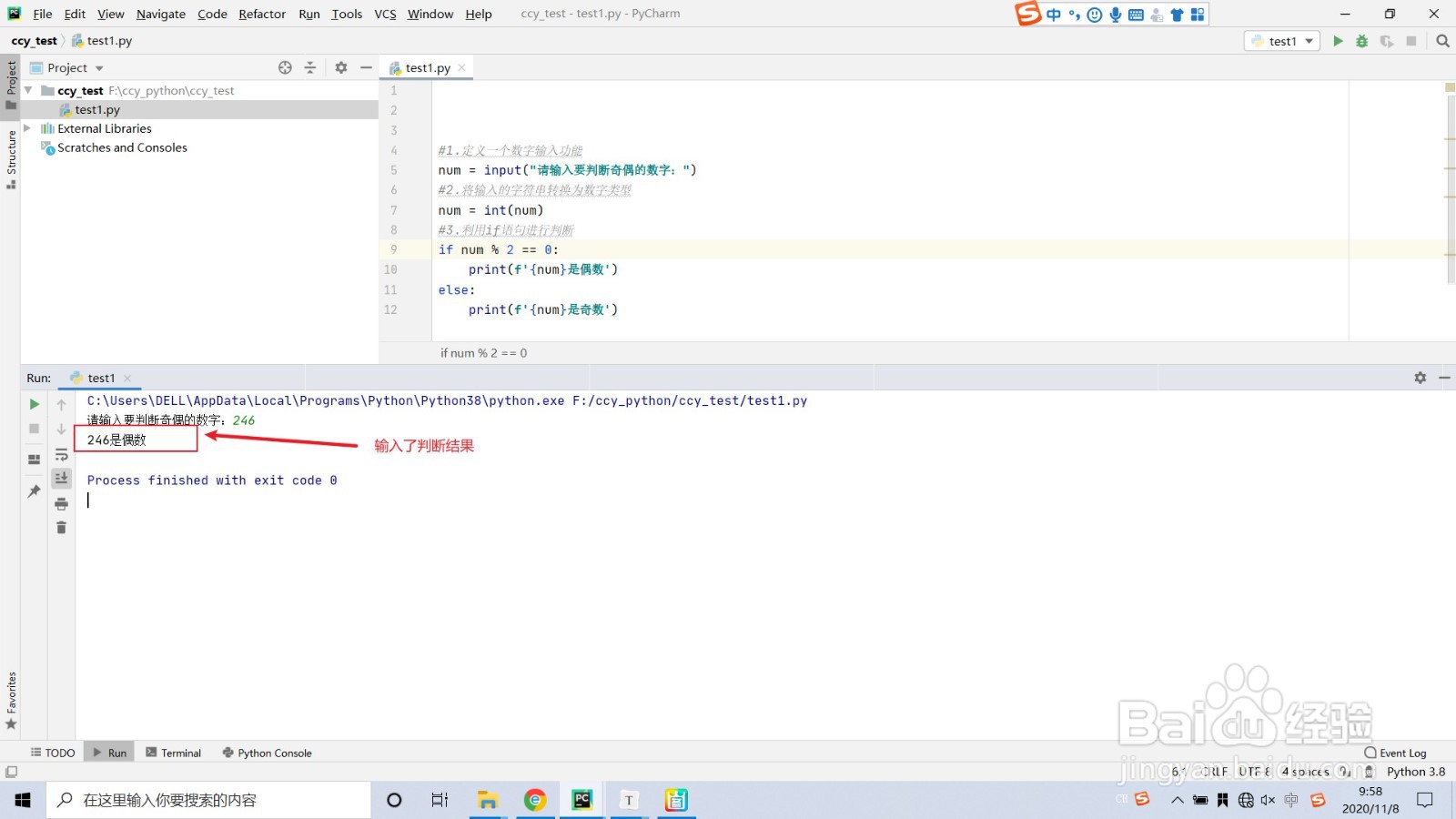Hide the Project tool window
Viewport: 1456px width, 819px height.
click(366, 67)
